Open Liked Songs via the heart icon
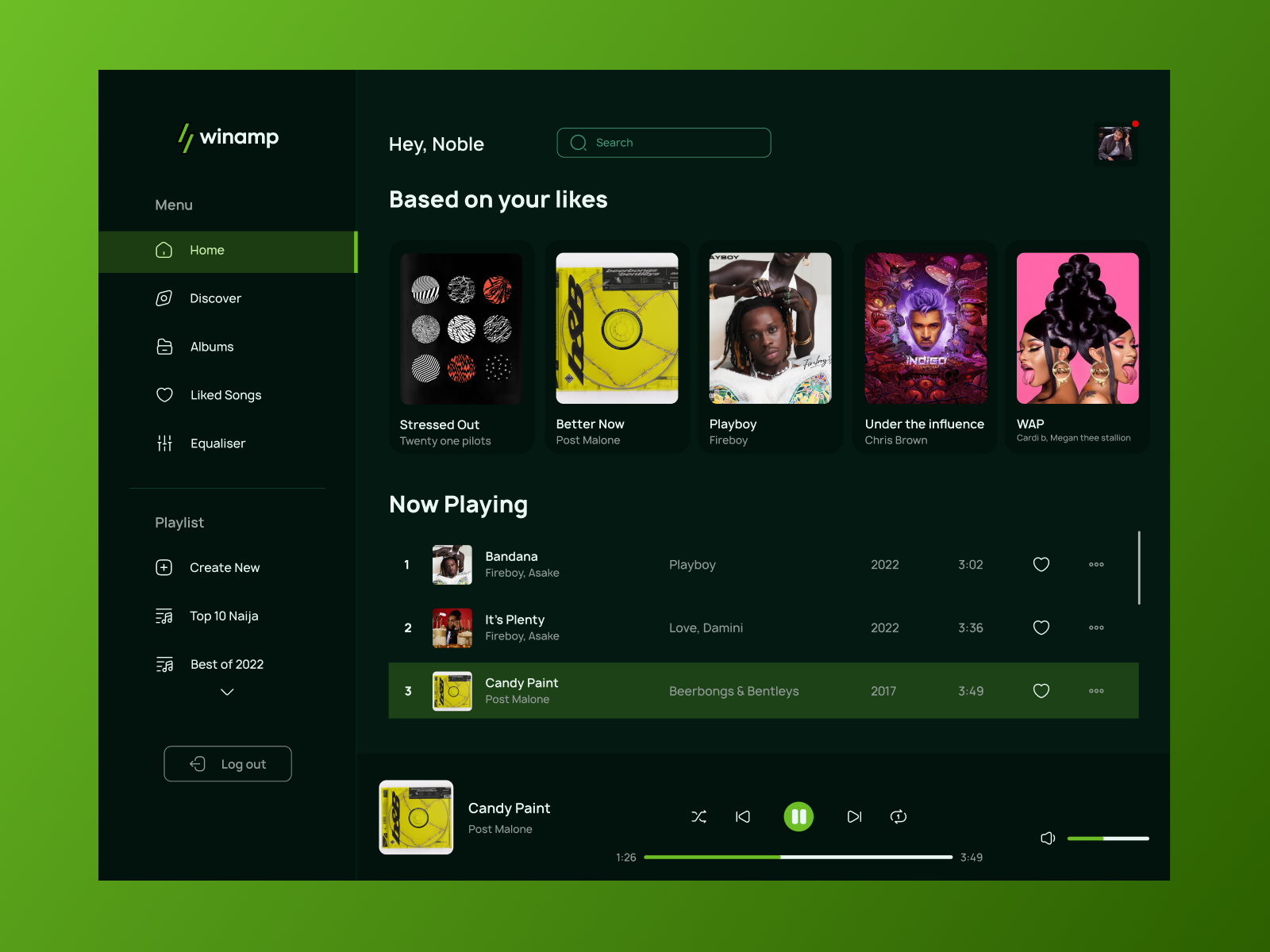 (164, 394)
